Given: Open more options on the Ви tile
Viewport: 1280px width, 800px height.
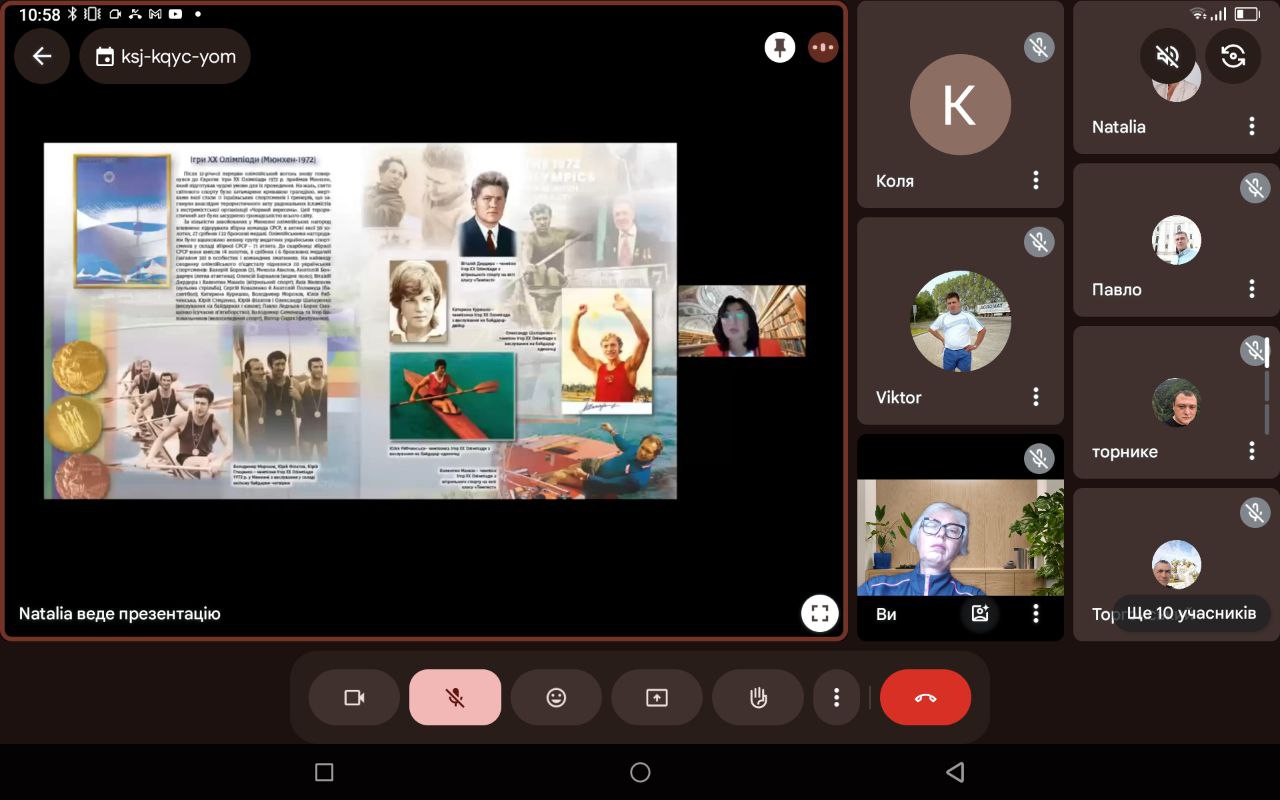Looking at the screenshot, I should (1036, 613).
